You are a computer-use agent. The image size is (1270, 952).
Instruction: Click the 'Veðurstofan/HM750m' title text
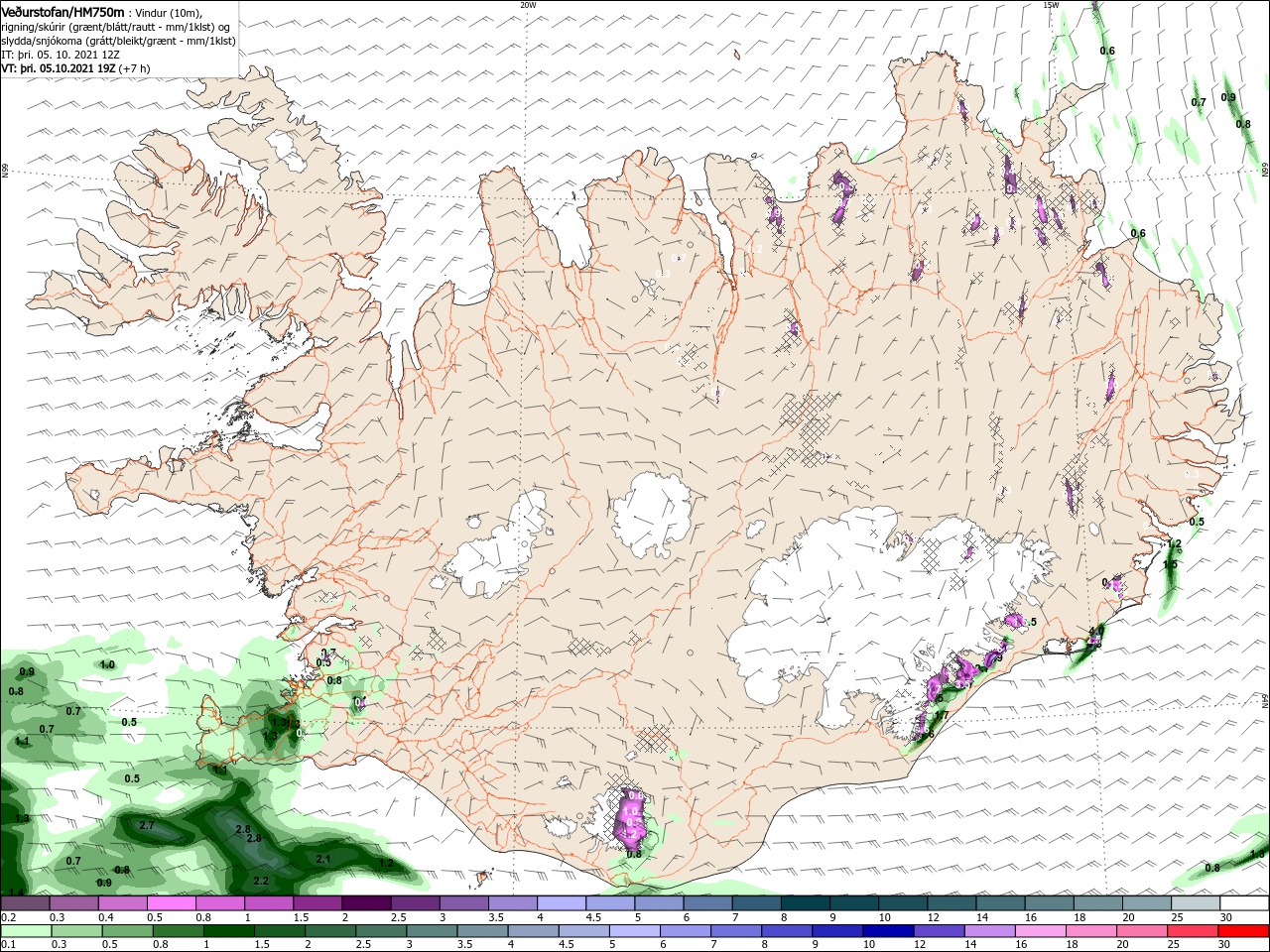point(63,11)
